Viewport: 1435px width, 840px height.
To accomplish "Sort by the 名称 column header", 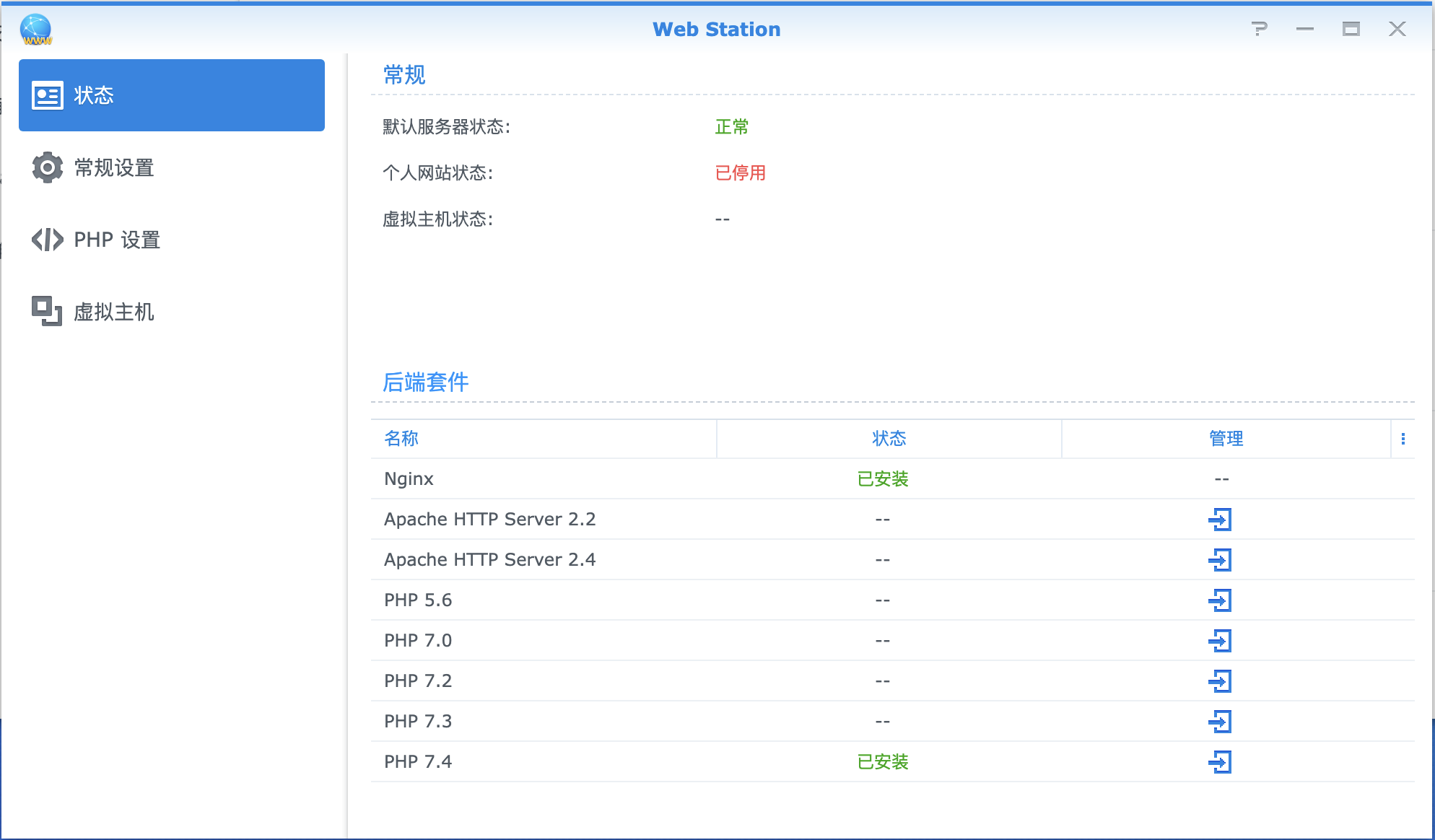I will (544, 439).
